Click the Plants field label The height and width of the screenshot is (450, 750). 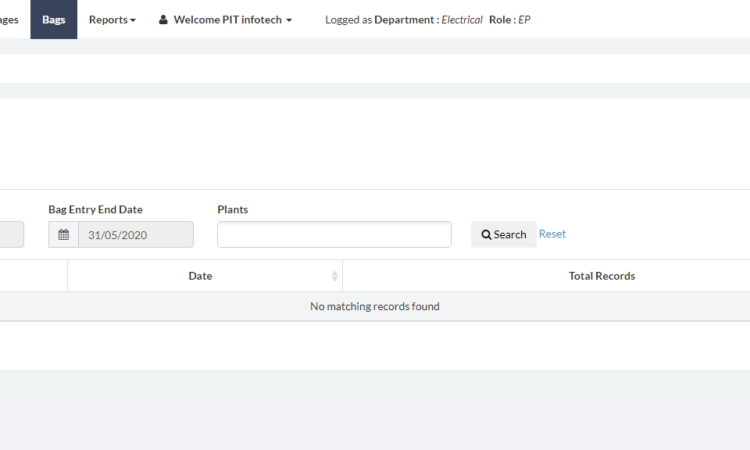pyautogui.click(x=232, y=209)
